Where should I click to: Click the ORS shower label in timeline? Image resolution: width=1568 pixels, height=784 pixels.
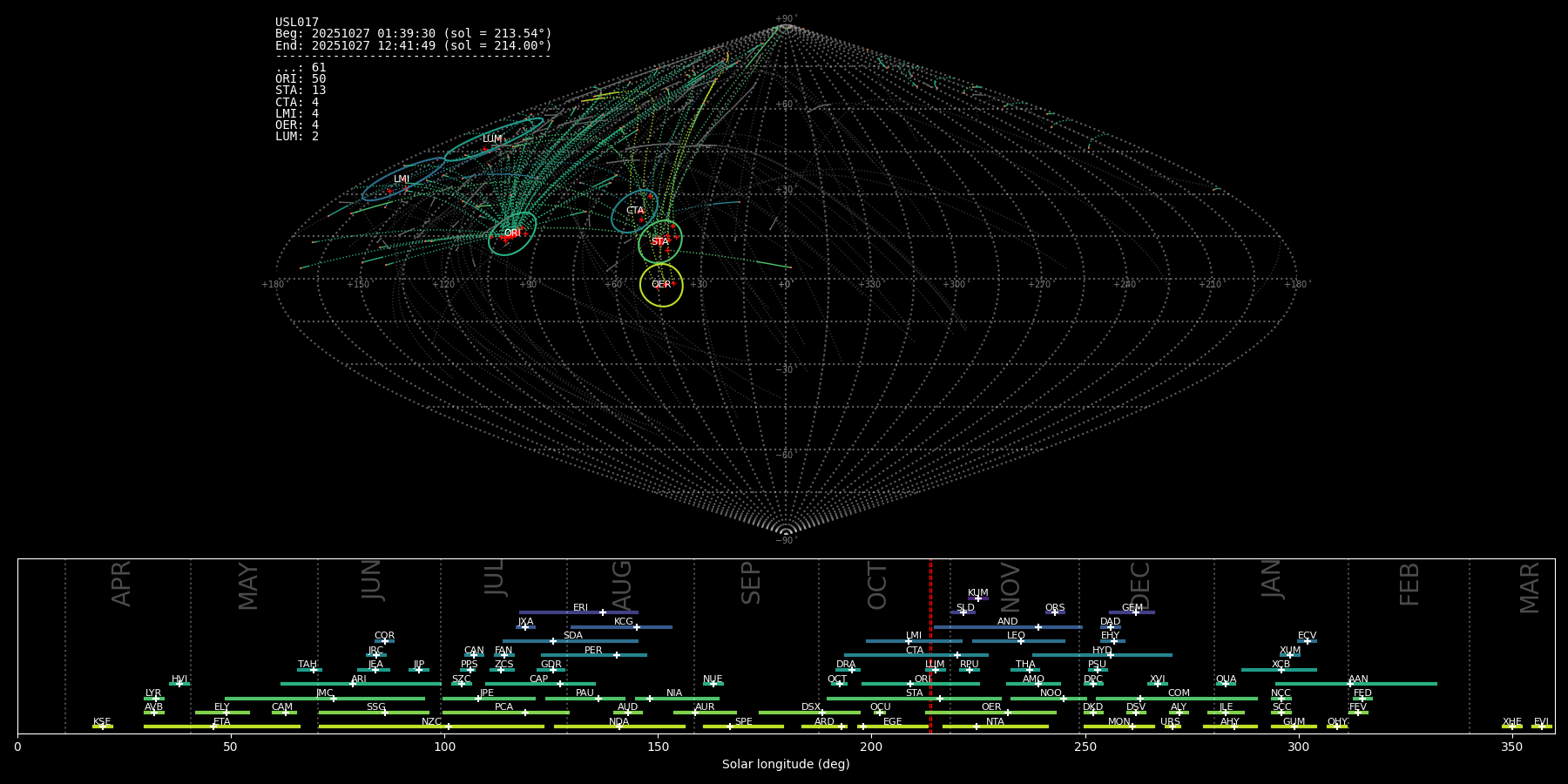pos(1055,608)
